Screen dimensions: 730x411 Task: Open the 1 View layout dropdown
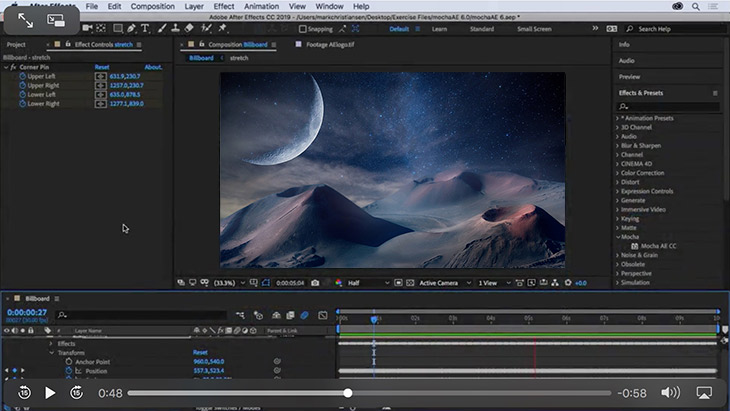point(494,283)
